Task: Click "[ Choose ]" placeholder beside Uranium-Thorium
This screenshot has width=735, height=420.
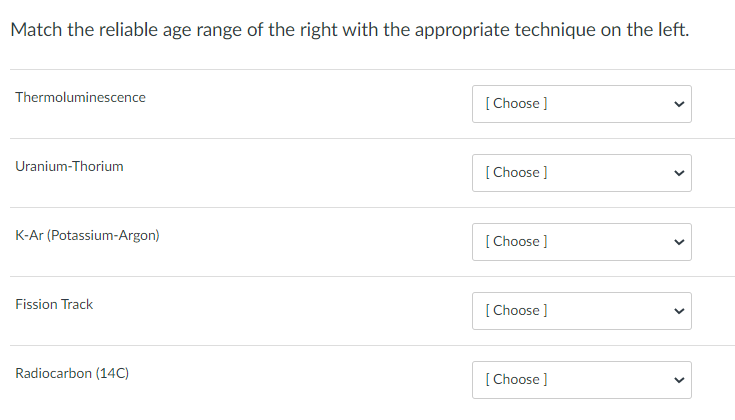Action: point(515,173)
